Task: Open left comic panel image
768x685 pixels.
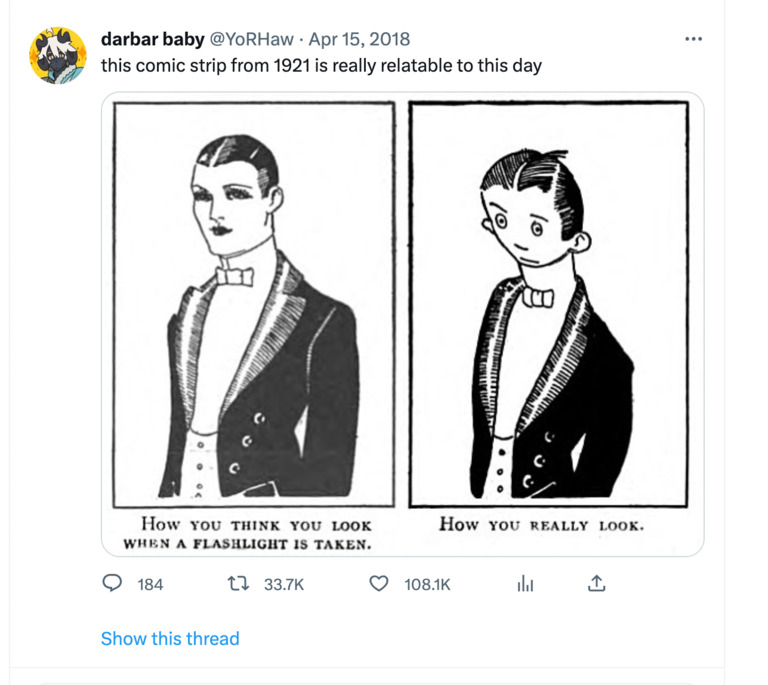Action: point(254,305)
